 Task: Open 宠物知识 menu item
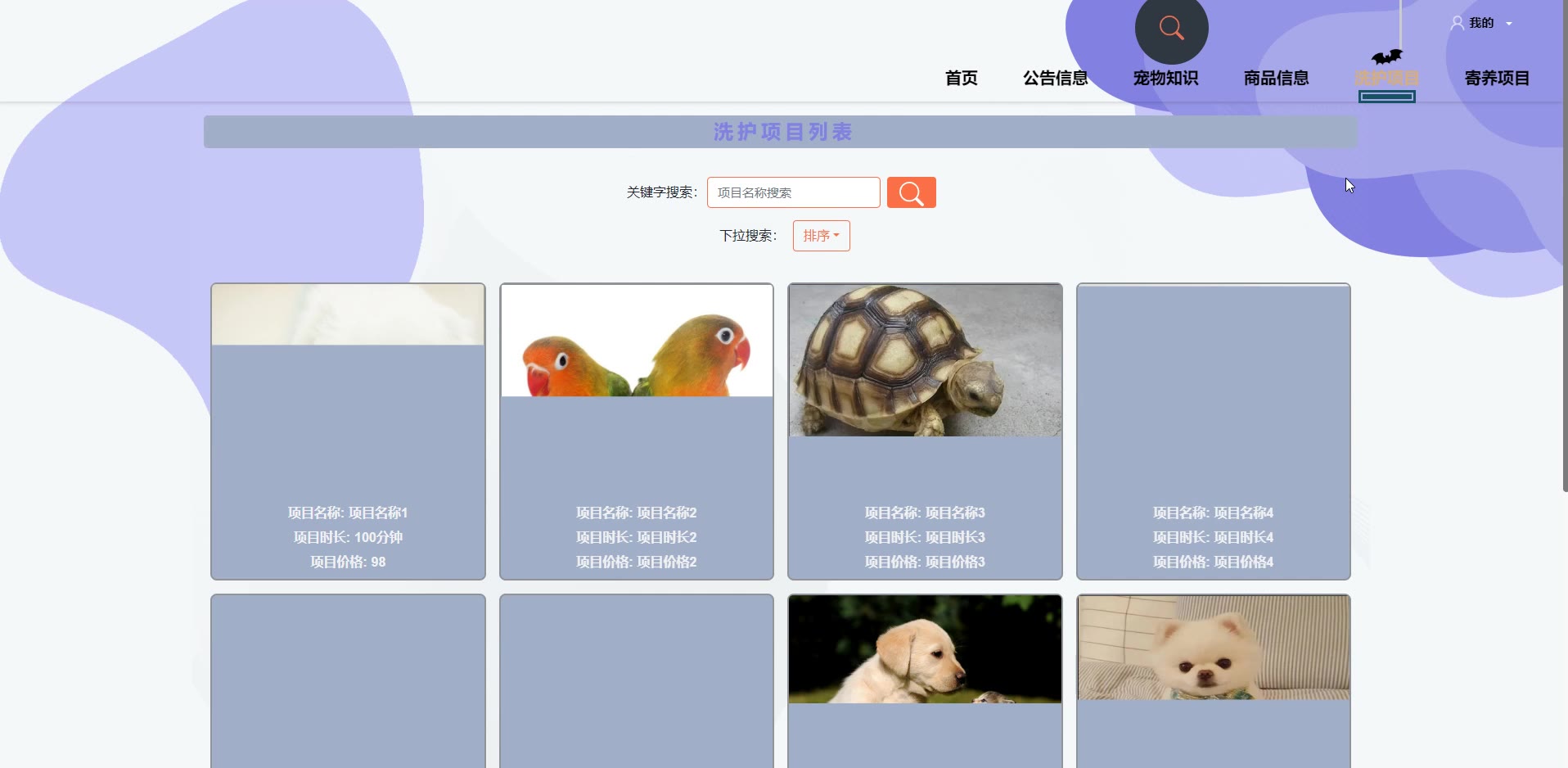point(1165,78)
